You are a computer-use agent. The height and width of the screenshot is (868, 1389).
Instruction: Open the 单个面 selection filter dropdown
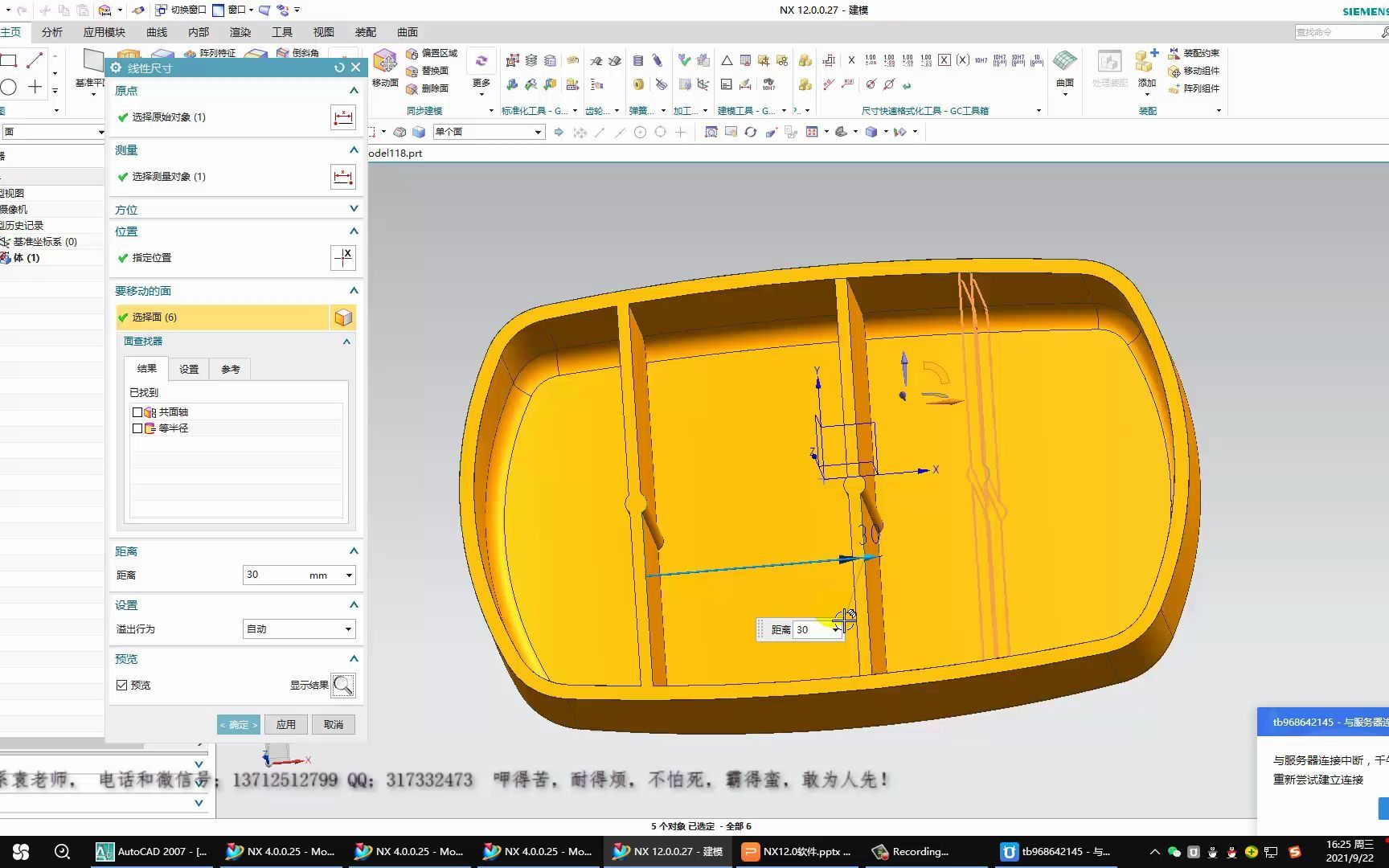click(x=539, y=131)
